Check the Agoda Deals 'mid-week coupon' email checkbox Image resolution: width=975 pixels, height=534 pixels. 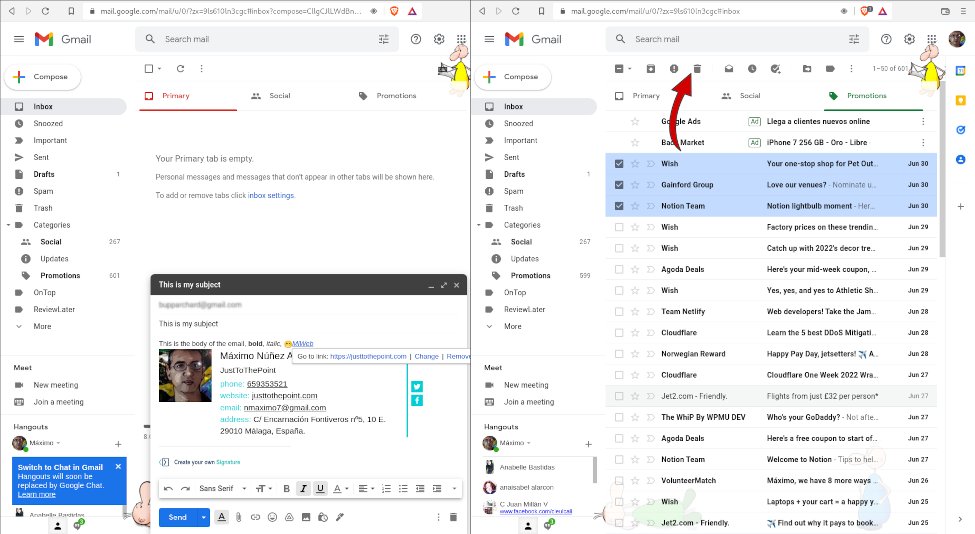click(619, 269)
